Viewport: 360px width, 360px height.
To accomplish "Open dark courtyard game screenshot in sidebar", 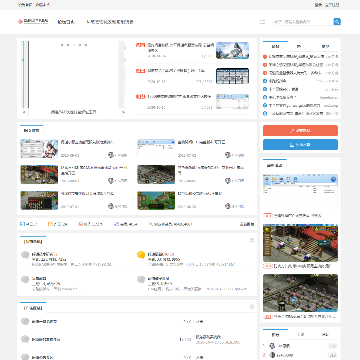I will tap(300, 293).
